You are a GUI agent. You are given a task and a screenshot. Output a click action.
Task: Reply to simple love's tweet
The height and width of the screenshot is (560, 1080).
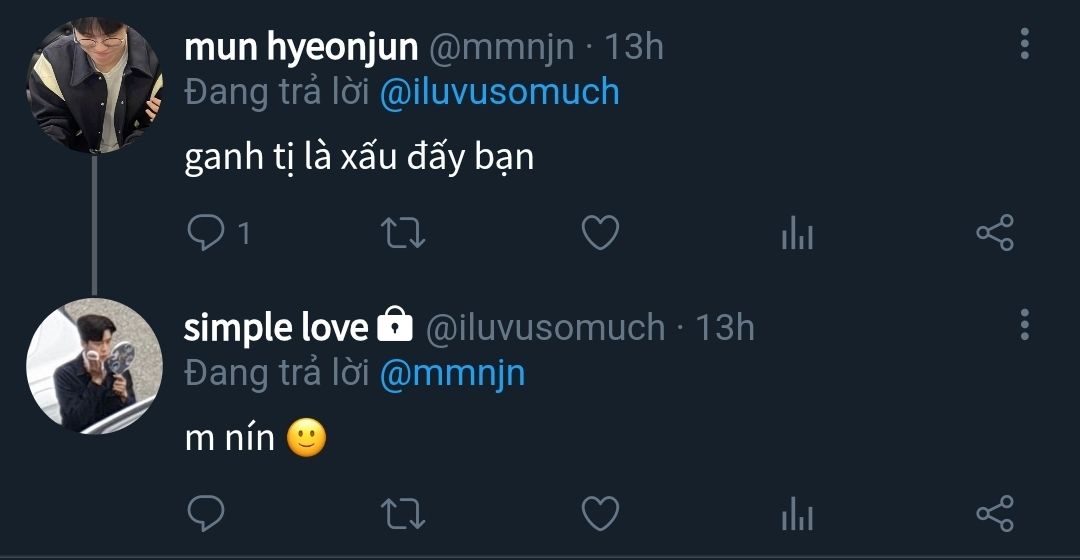pyautogui.click(x=206, y=514)
